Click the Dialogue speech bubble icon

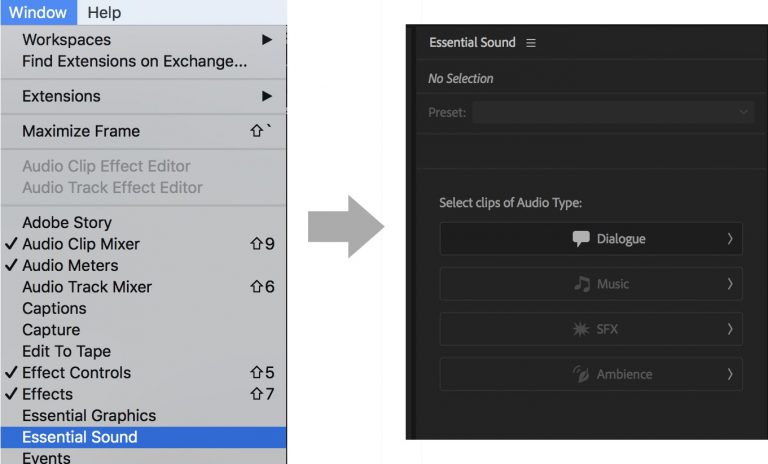click(x=581, y=239)
